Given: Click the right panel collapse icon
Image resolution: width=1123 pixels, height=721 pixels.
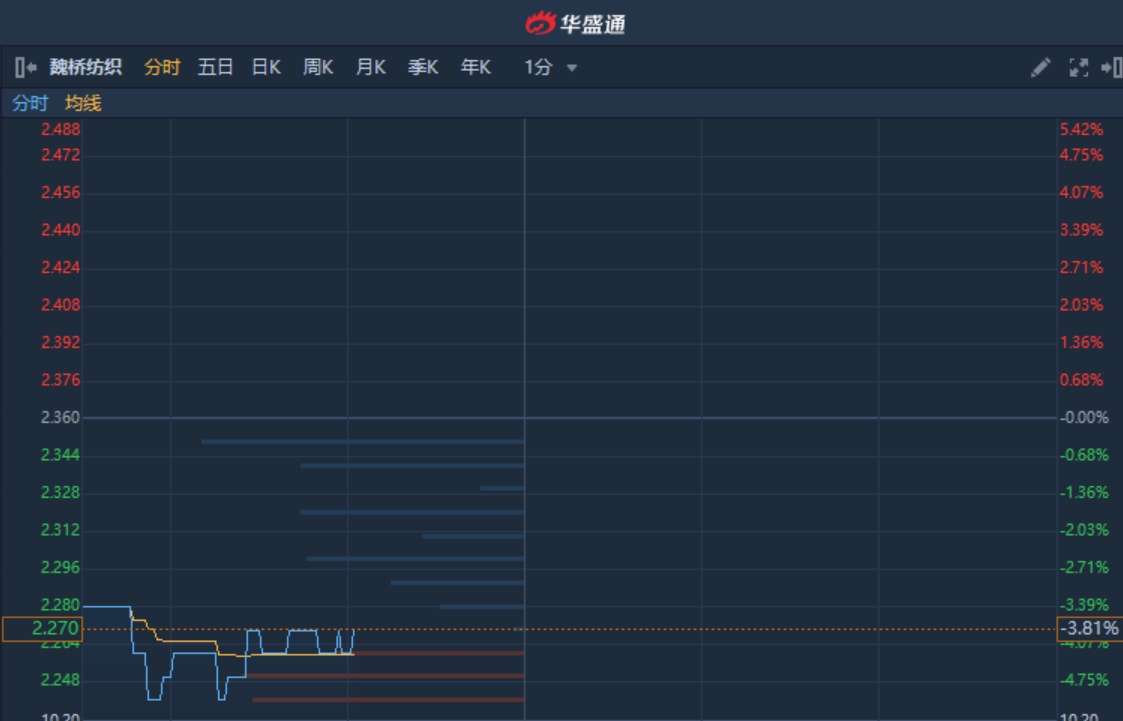Looking at the screenshot, I should (1110, 68).
